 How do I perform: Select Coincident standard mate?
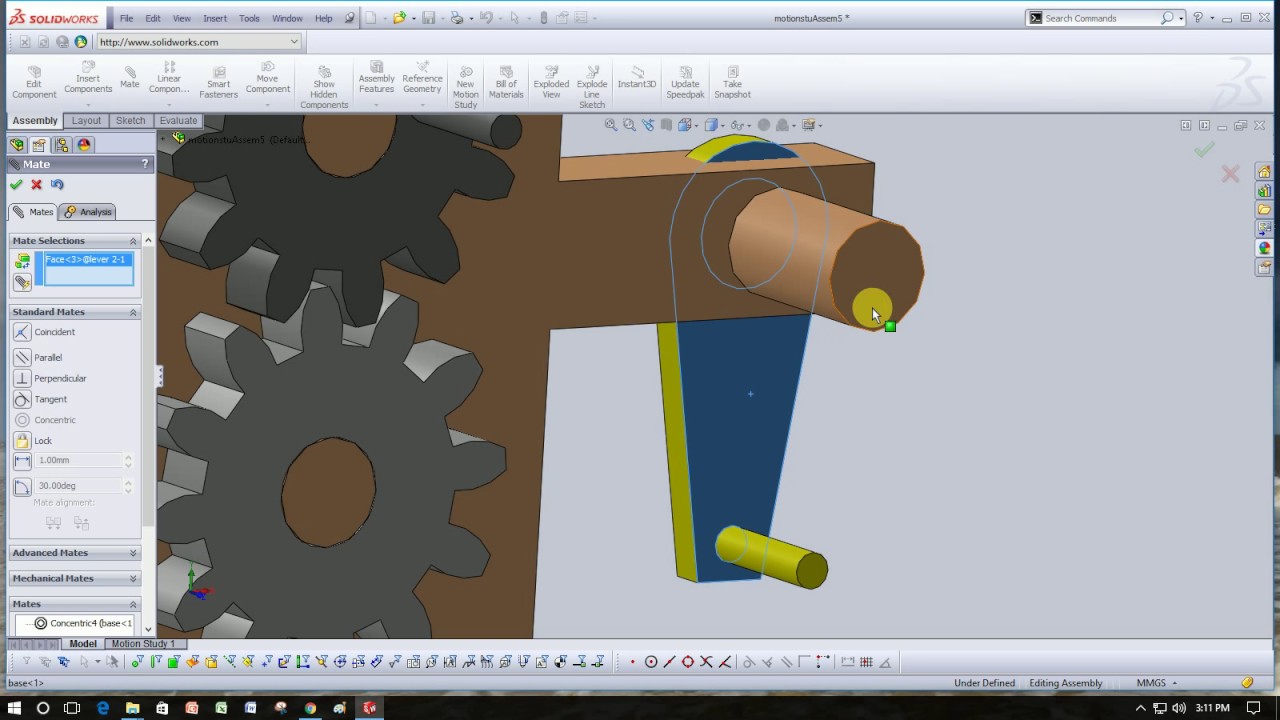click(45, 332)
